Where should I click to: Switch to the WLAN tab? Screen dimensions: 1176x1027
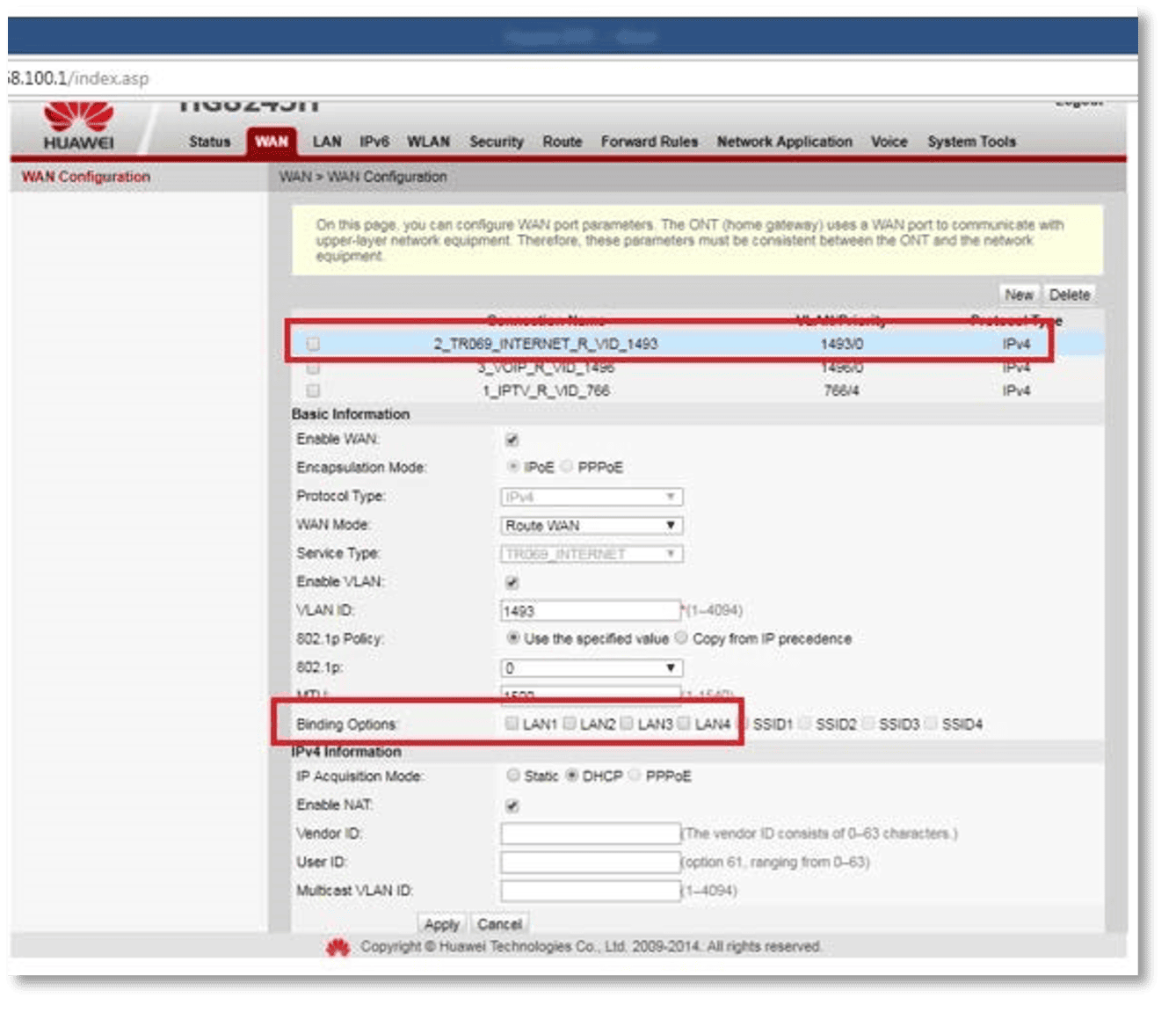click(428, 142)
